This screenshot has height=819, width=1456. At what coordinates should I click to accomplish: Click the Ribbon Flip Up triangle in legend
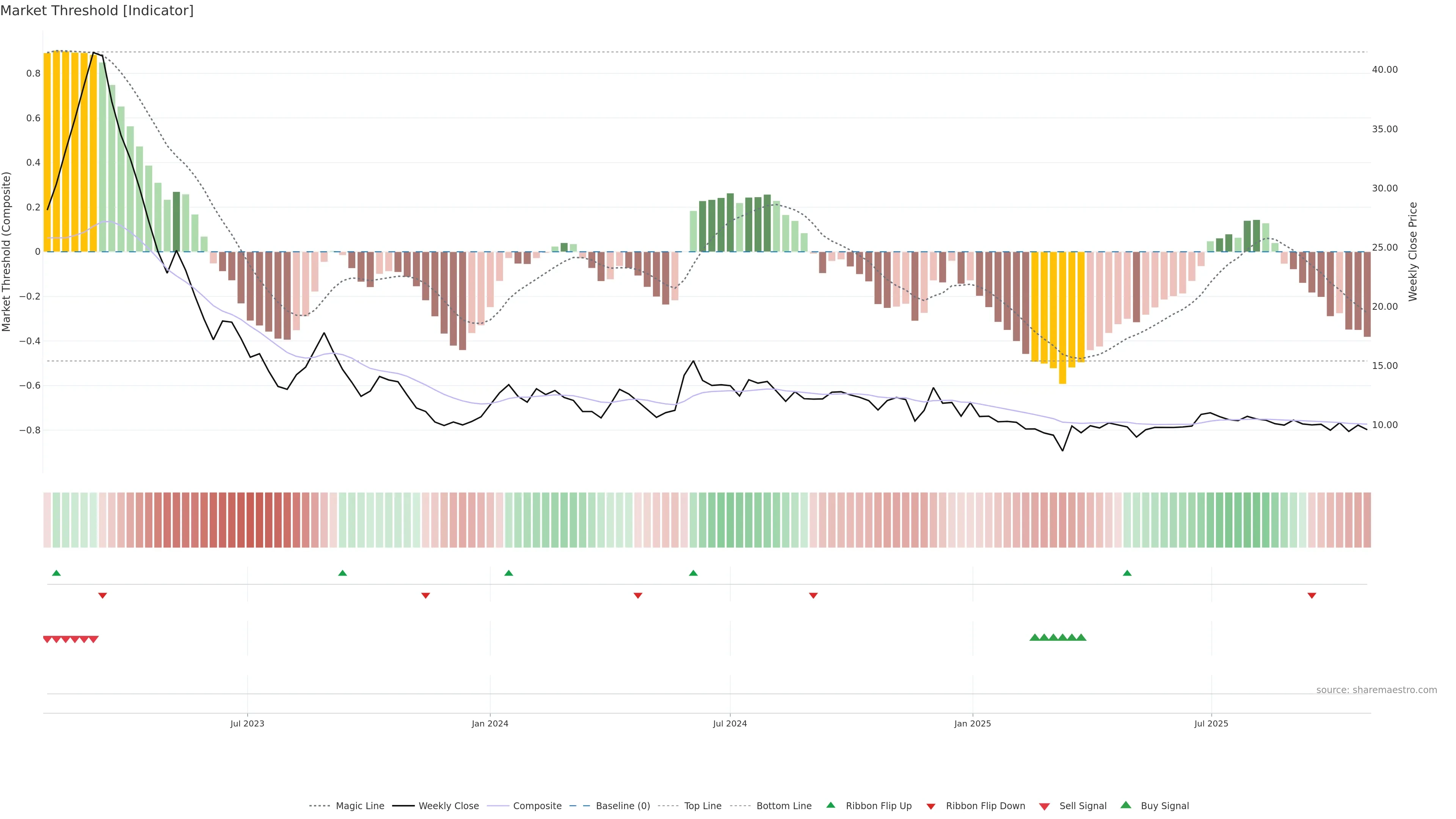coord(830,805)
